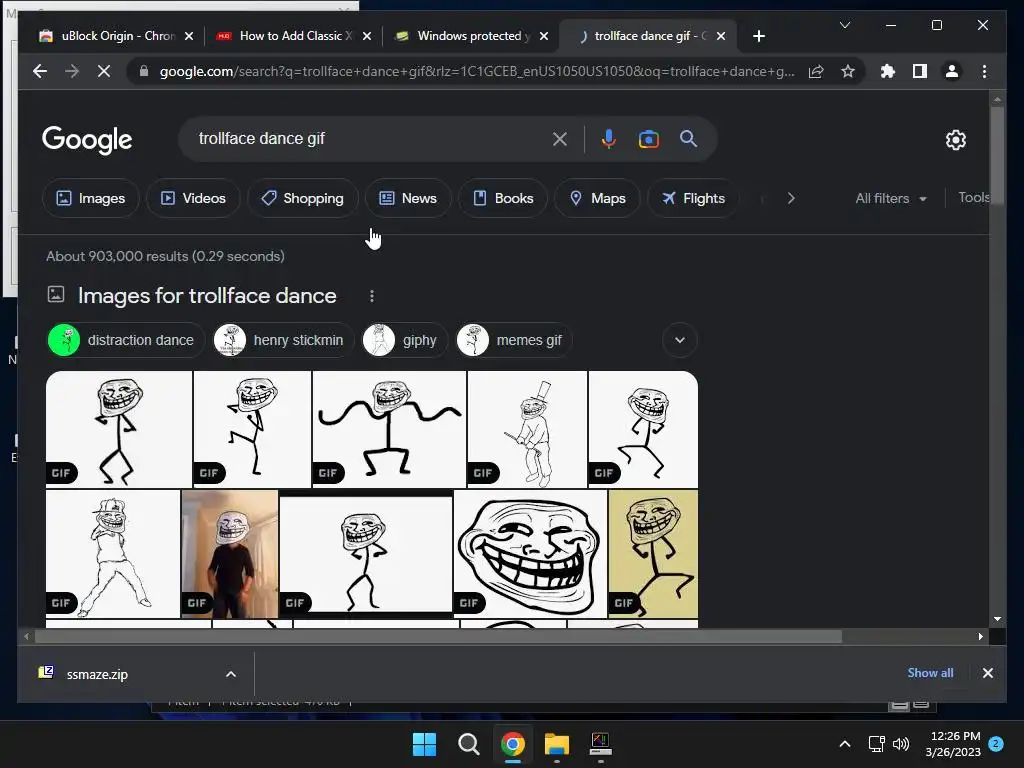Filter results by Maps
The height and width of the screenshot is (768, 1024).
598,198
